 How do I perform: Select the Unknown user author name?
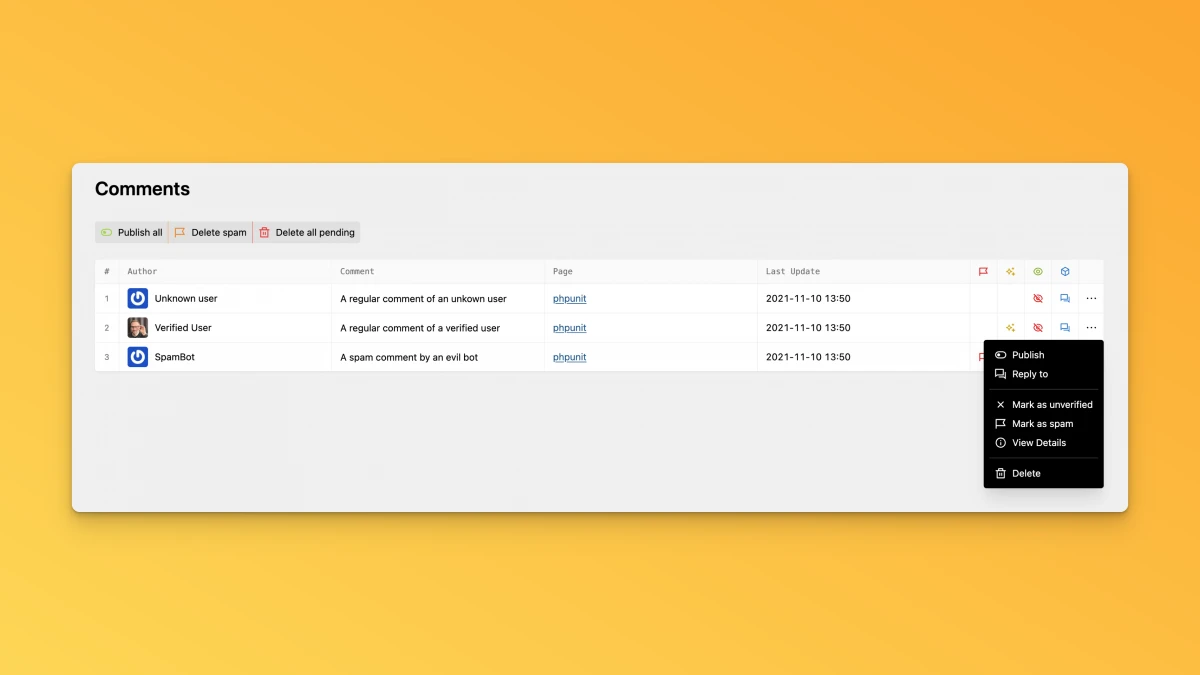[x=186, y=298]
